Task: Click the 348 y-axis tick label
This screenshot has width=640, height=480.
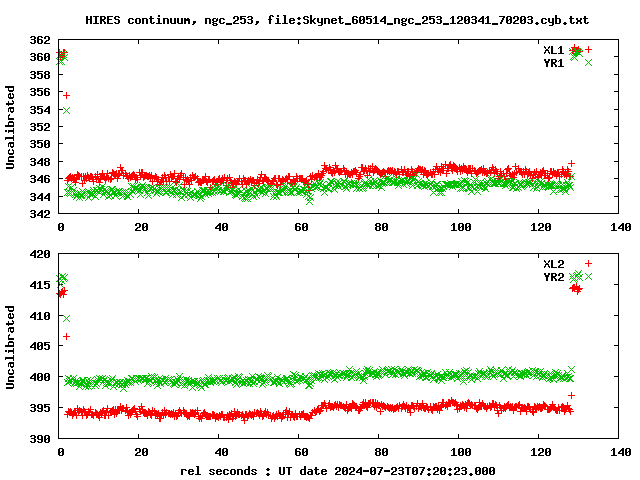Action: click(x=40, y=162)
